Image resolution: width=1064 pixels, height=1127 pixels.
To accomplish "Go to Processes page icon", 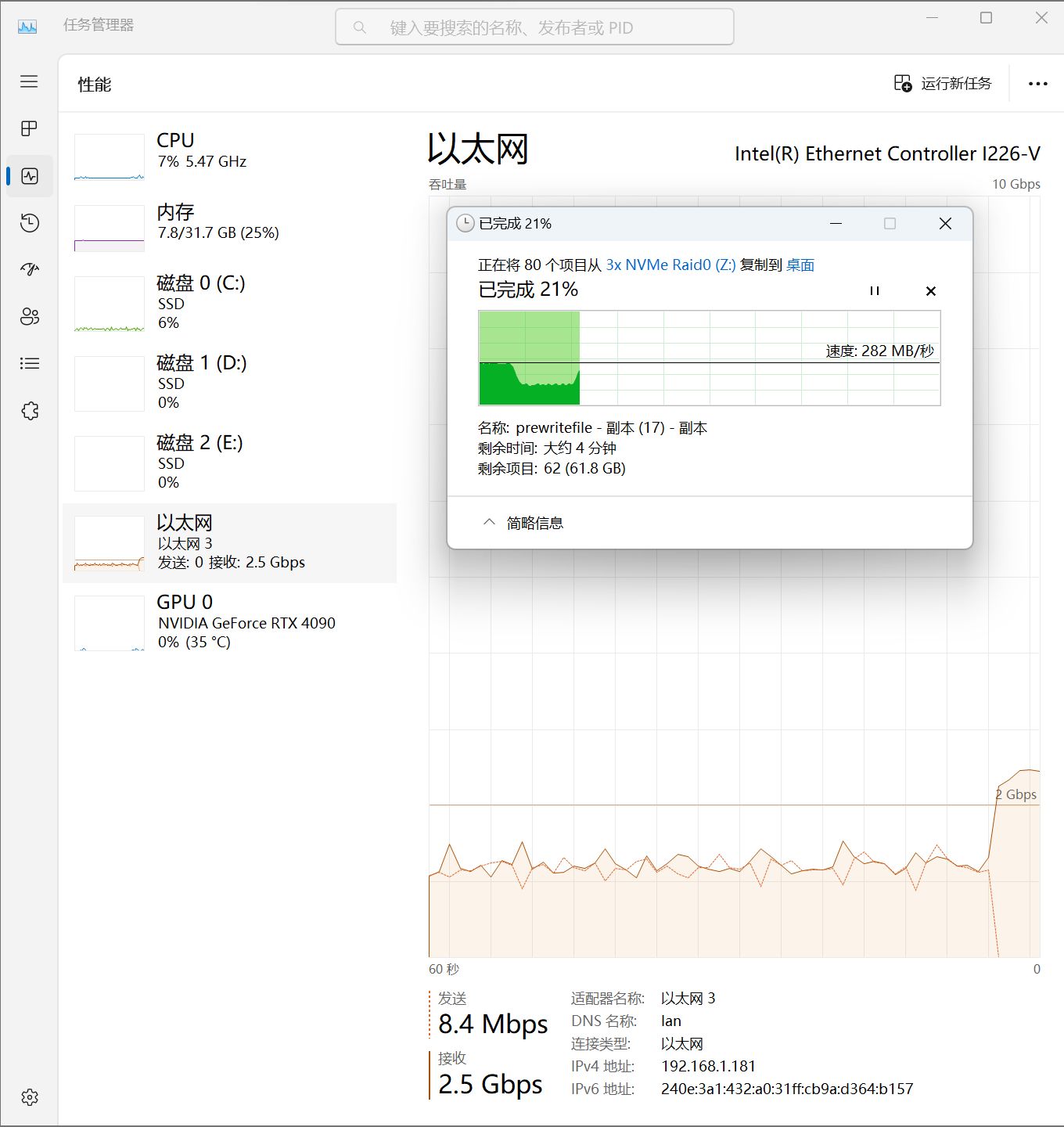I will point(29,128).
